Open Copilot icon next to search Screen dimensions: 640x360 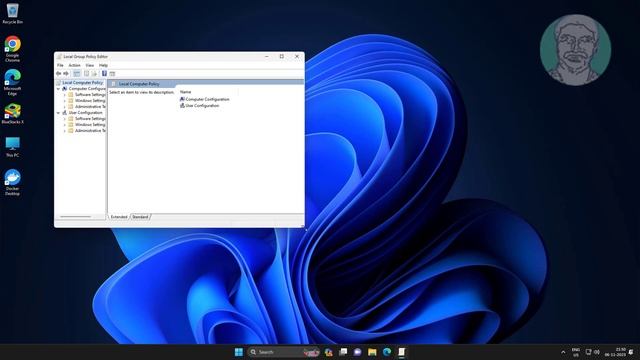click(329, 352)
